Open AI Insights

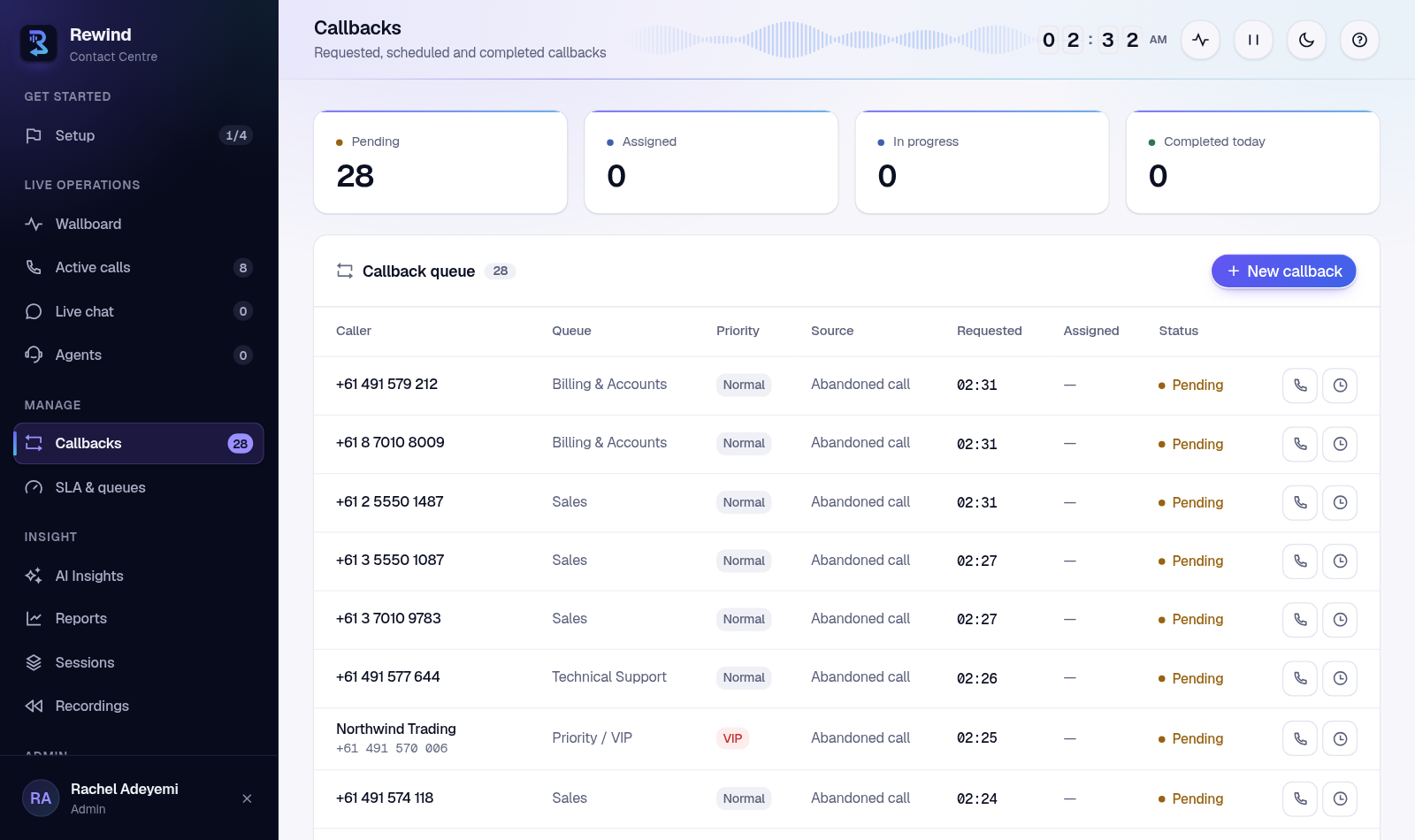pyautogui.click(x=139, y=576)
